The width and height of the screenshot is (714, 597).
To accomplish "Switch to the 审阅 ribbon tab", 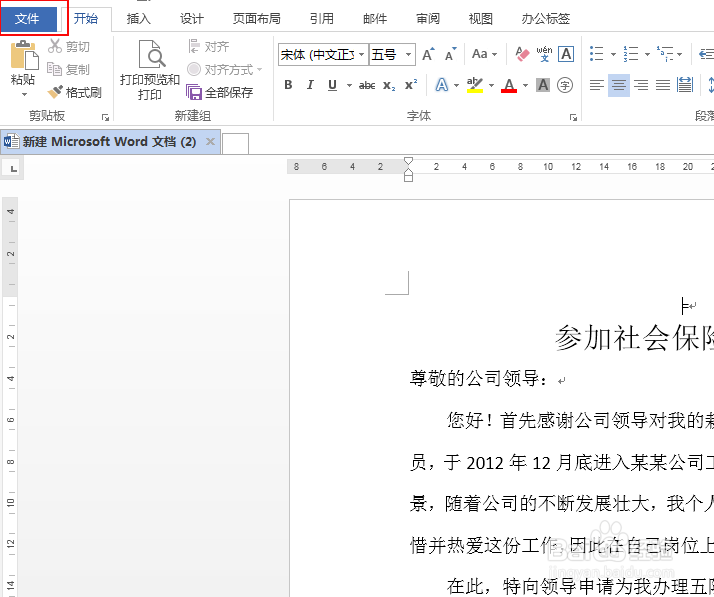I will point(428,19).
